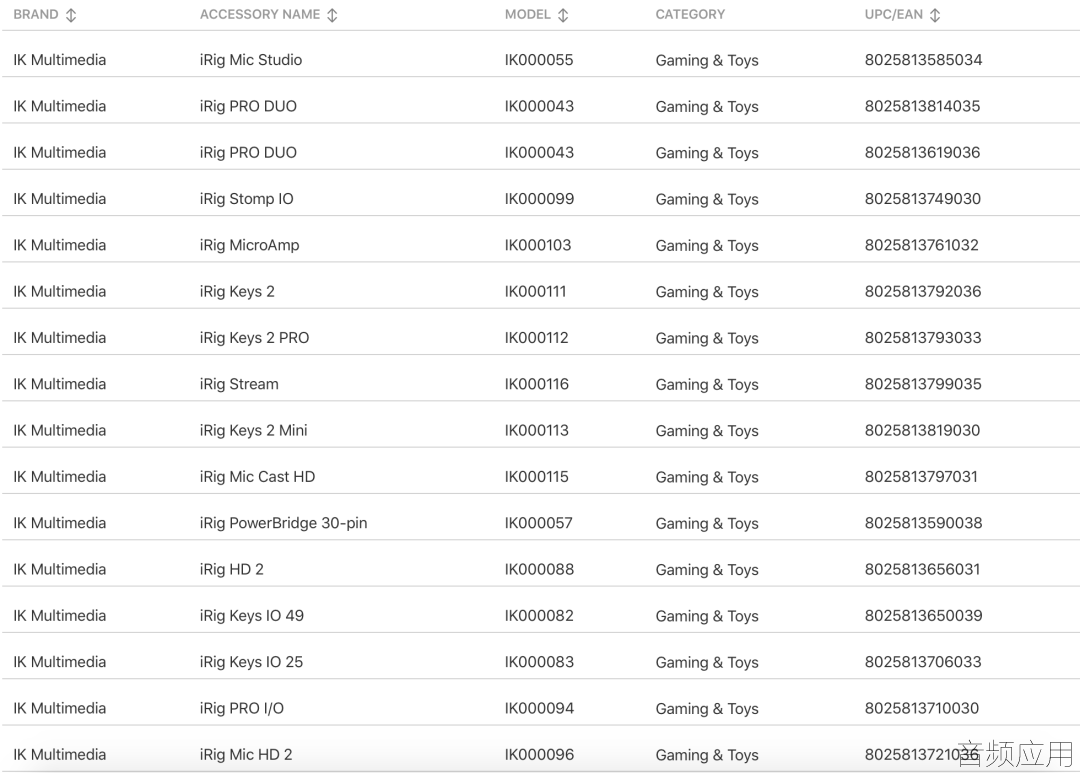1080x773 pixels.
Task: Sort table by Brand column arrows
Action: tap(71, 15)
